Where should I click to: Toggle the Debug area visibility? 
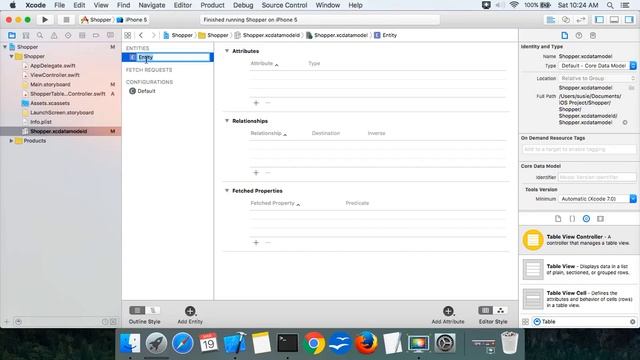coord(614,20)
